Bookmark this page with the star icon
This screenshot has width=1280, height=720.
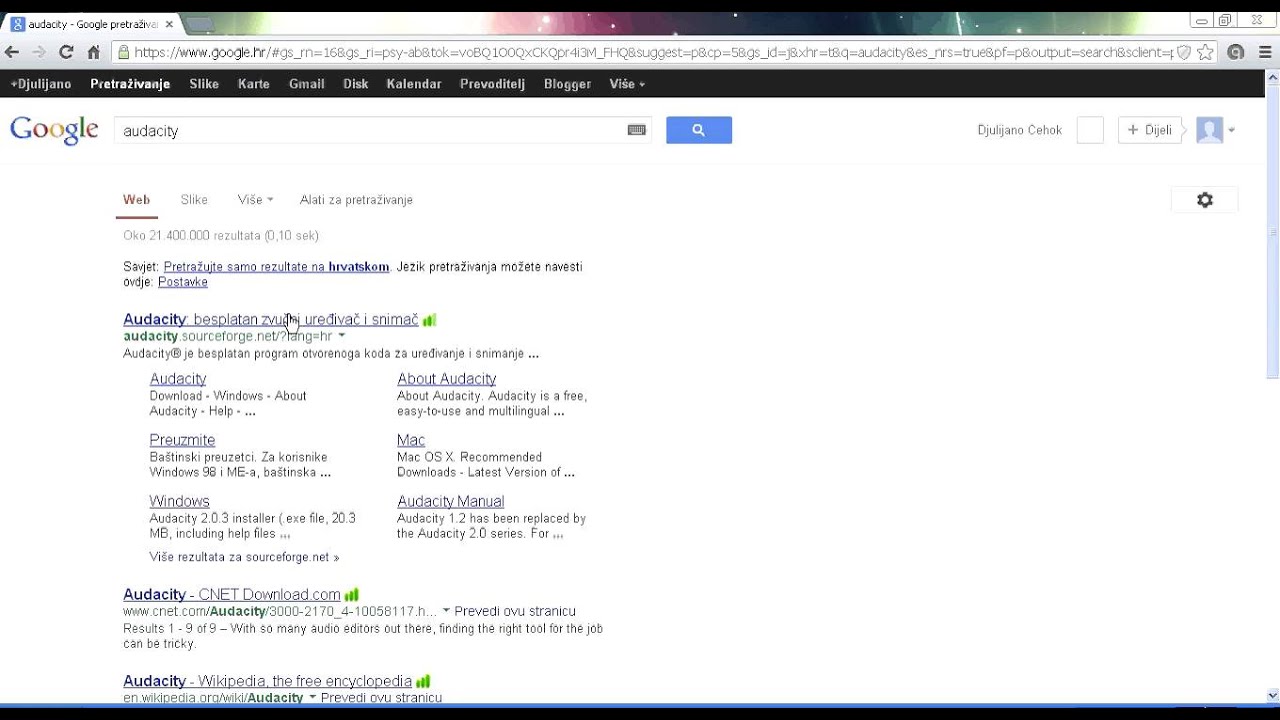(x=1206, y=52)
